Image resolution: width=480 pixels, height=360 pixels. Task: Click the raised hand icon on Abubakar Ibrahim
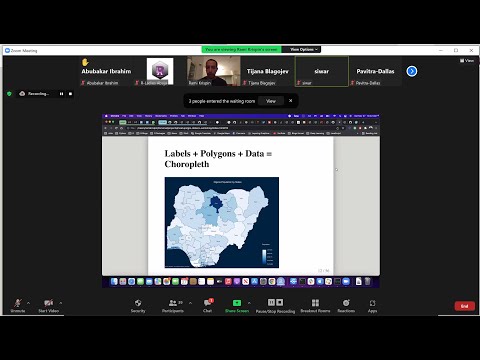tap(85, 62)
